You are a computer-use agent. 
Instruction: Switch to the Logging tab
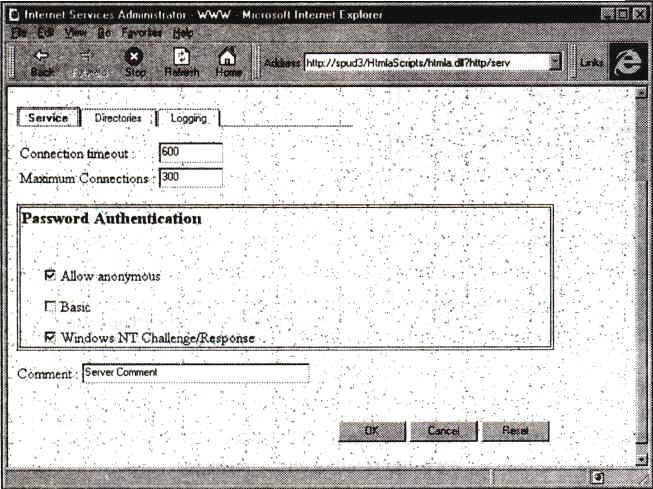188,118
